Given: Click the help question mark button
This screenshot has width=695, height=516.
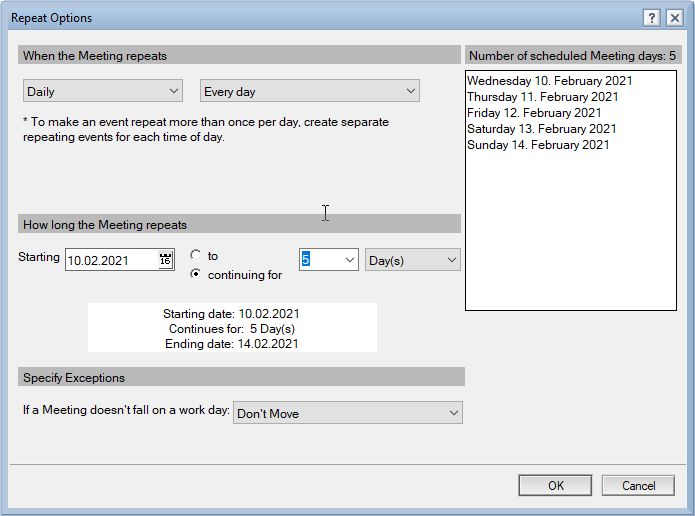Looking at the screenshot, I should [x=652, y=18].
